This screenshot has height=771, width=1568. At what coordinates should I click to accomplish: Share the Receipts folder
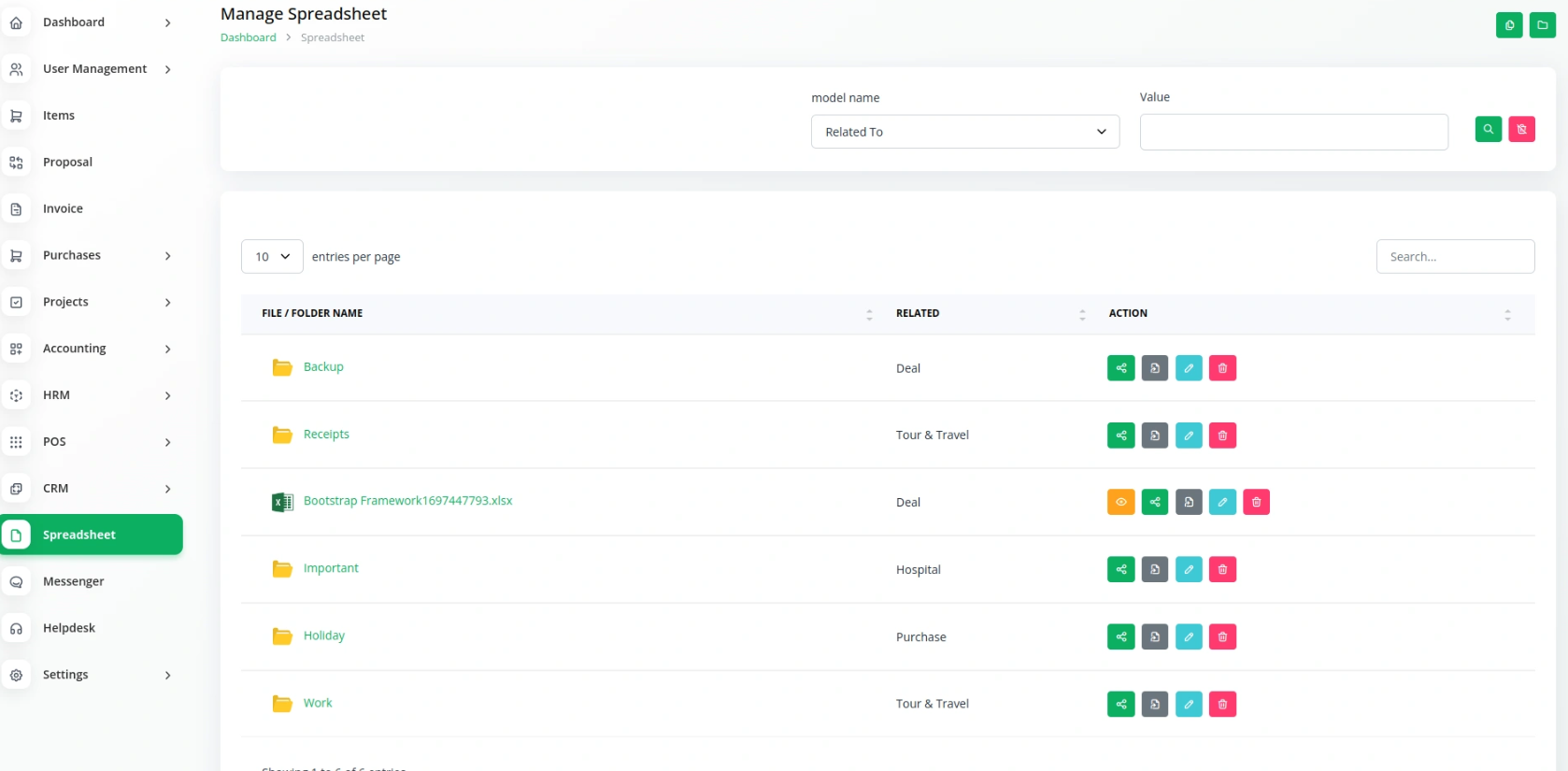[x=1121, y=435]
